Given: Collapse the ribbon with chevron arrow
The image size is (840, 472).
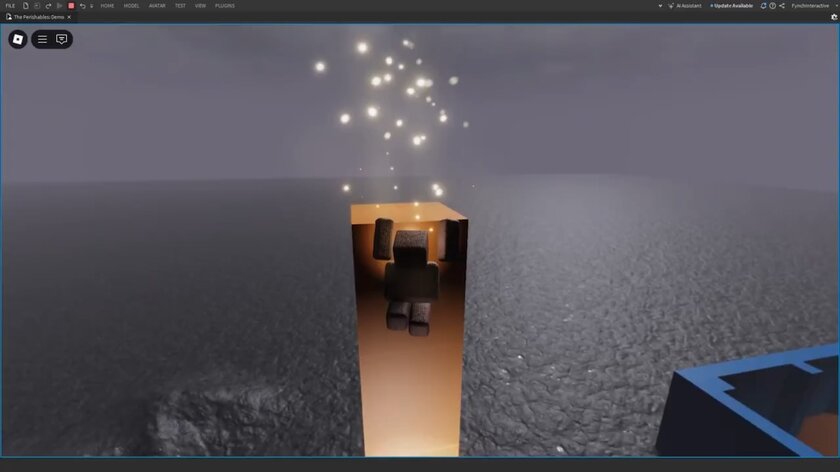Looking at the screenshot, I should pyautogui.click(x=660, y=6).
